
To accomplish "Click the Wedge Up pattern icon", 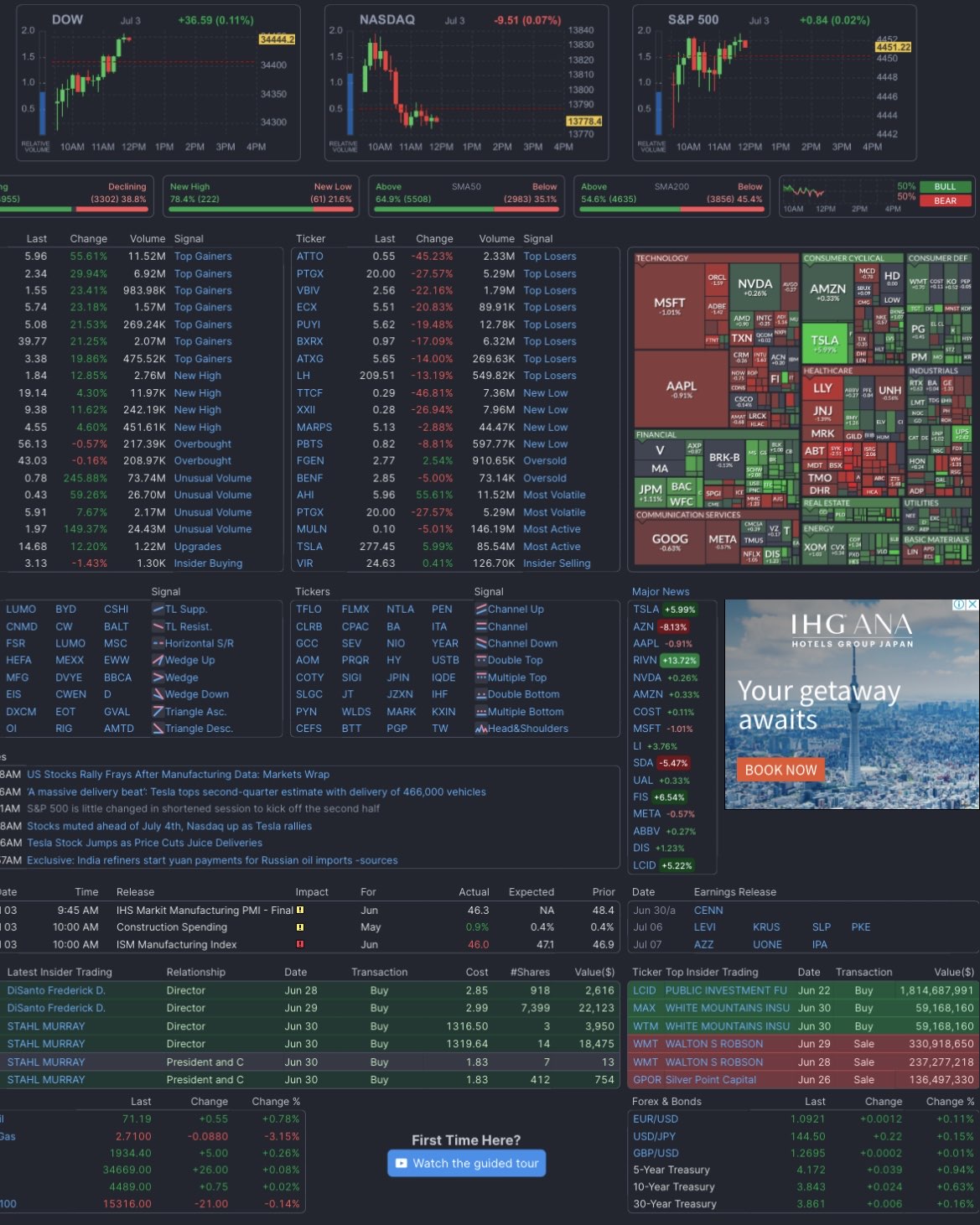I will tap(158, 660).
